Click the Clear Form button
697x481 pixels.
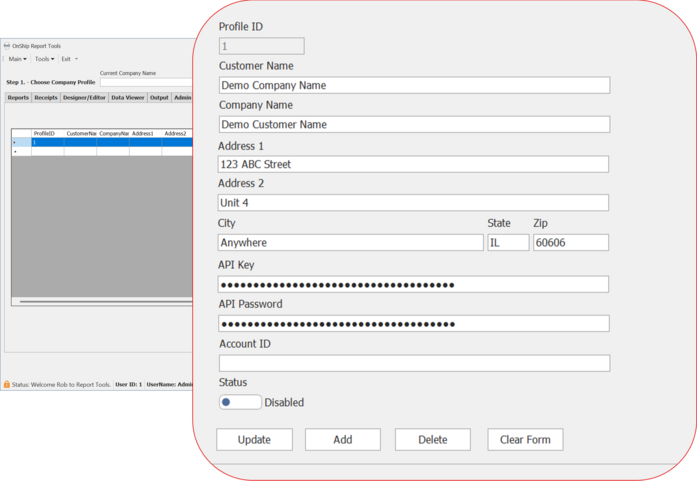(525, 439)
